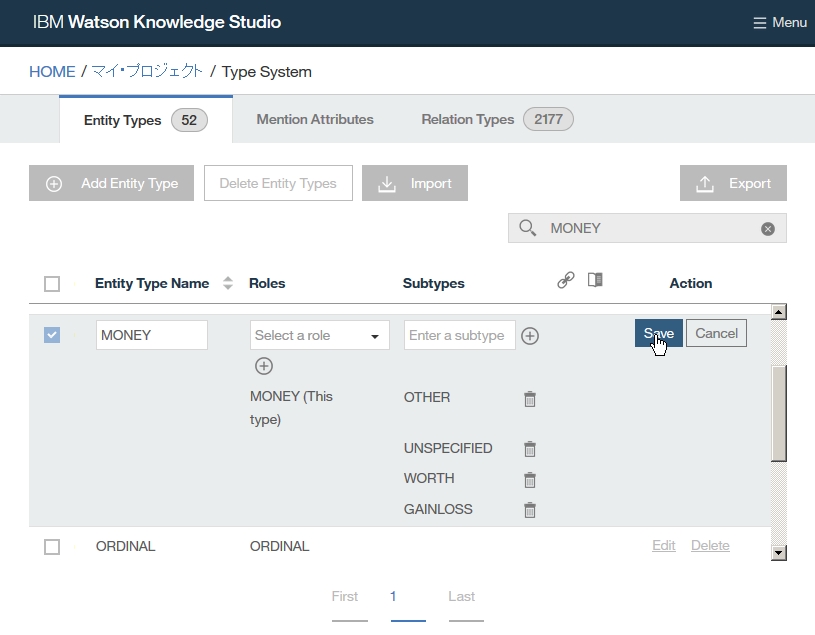
Task: Delete the OTHER subtype trash icon
Action: tap(530, 399)
